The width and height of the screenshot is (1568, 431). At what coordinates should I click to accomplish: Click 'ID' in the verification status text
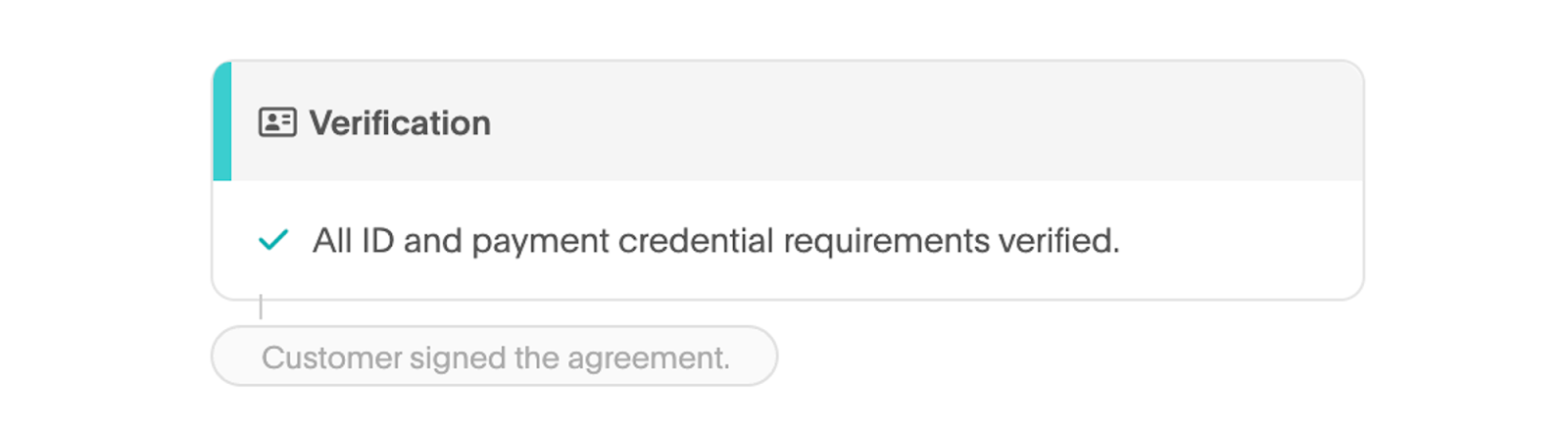377,241
